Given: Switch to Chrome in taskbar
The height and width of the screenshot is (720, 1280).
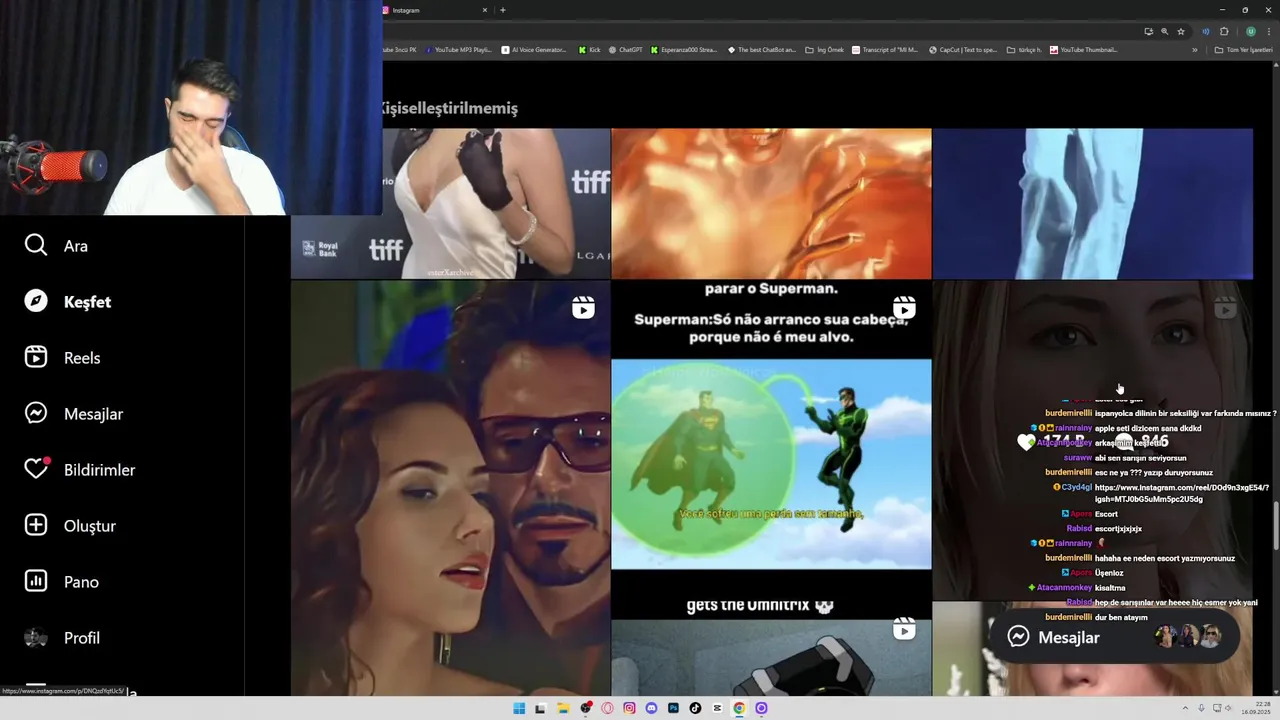Looking at the screenshot, I should tap(739, 708).
